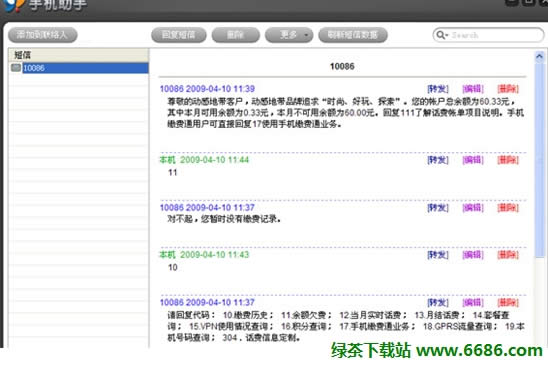Viewport: 548px width, 366px height.
Task: Edit the 对不起 message at 11:37
Action: coord(473,208)
